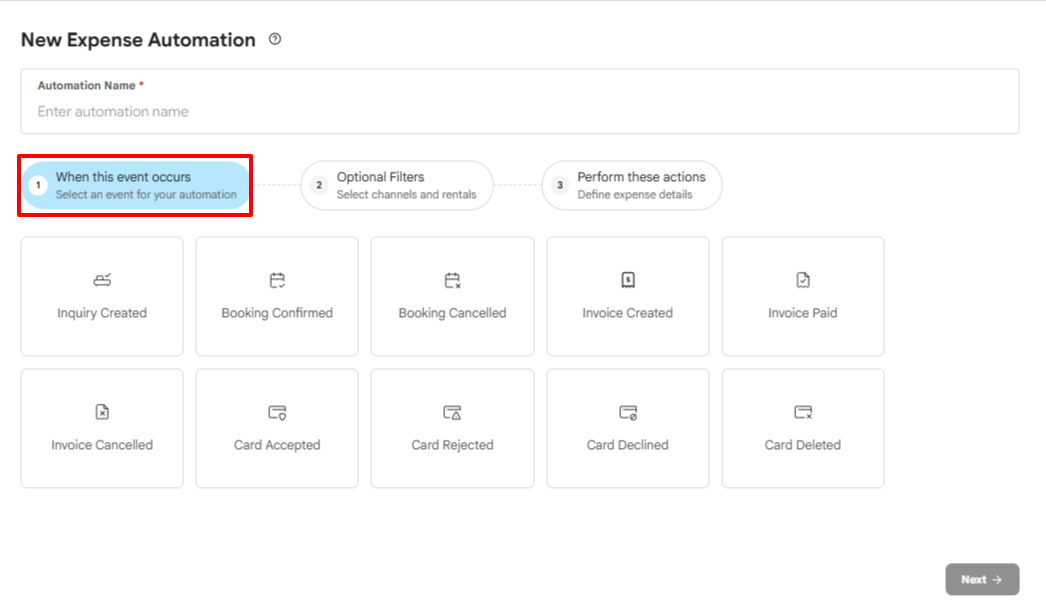This screenshot has width=1046, height=608.
Task: Choose the Booking Cancelled label
Action: tap(452, 313)
